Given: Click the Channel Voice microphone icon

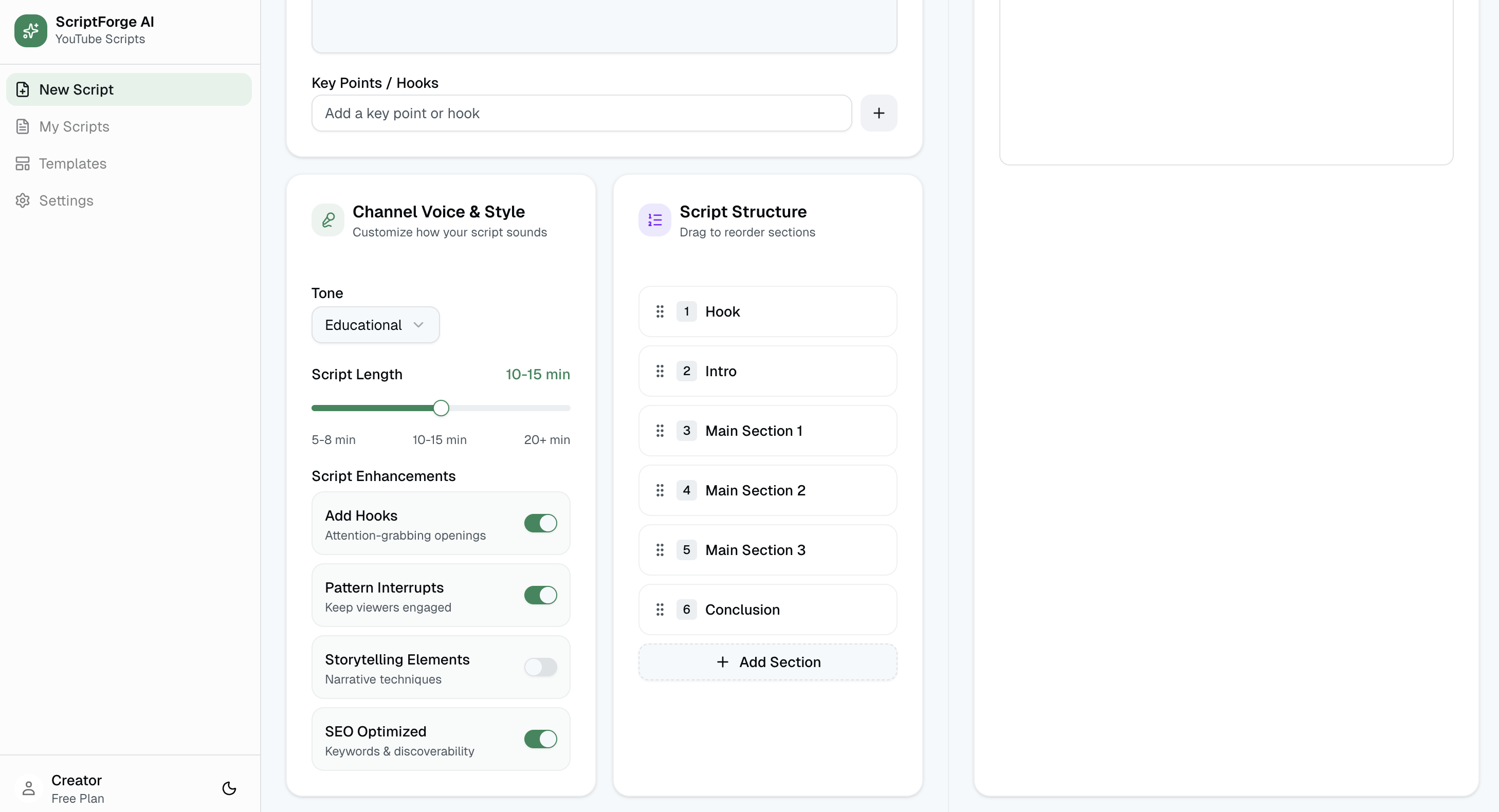Looking at the screenshot, I should click(327, 220).
